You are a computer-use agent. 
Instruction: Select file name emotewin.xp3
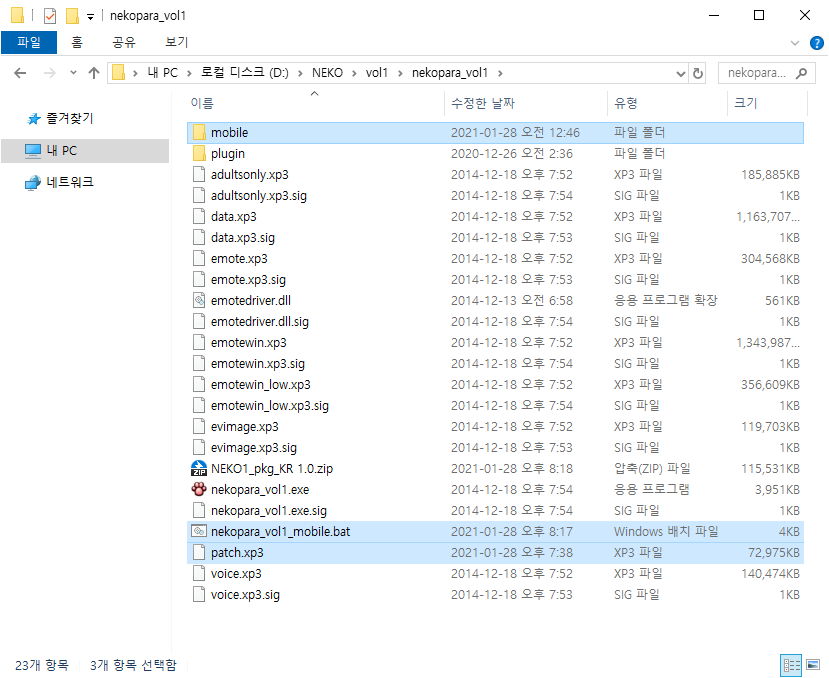(248, 343)
